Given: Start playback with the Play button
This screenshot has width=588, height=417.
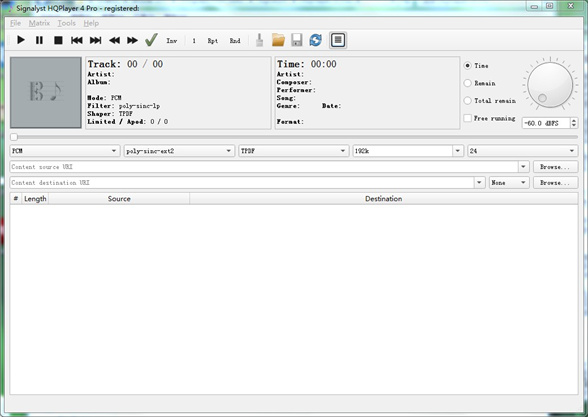Looking at the screenshot, I should point(21,40).
